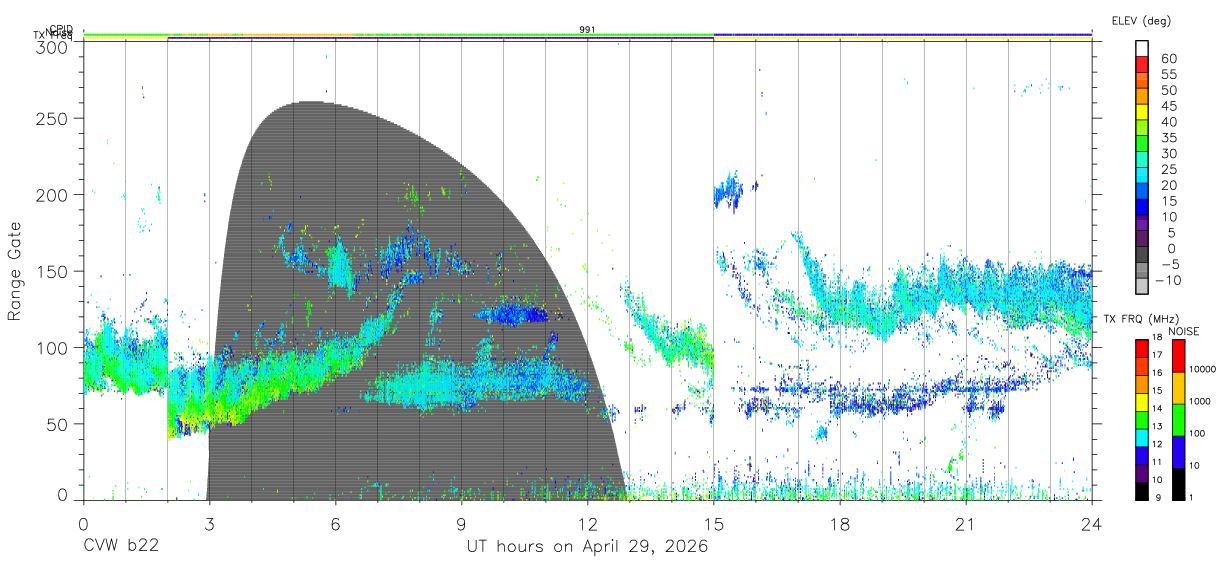Select the yellow ELEV swatch between 40 and 45

(x=1144, y=113)
